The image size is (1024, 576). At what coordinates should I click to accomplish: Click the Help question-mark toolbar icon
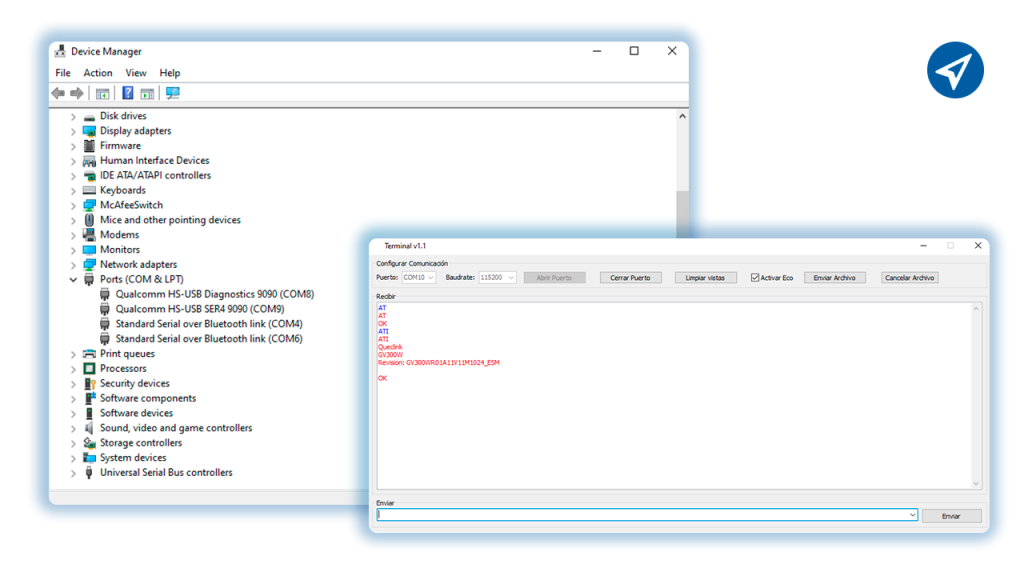coord(128,93)
